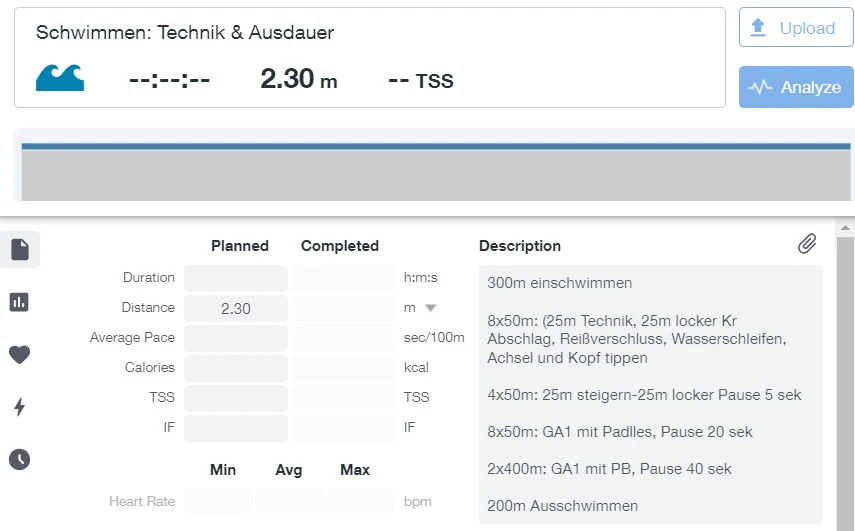Open the power lightning bolt tab
The width and height of the screenshot is (855, 531).
[20, 407]
